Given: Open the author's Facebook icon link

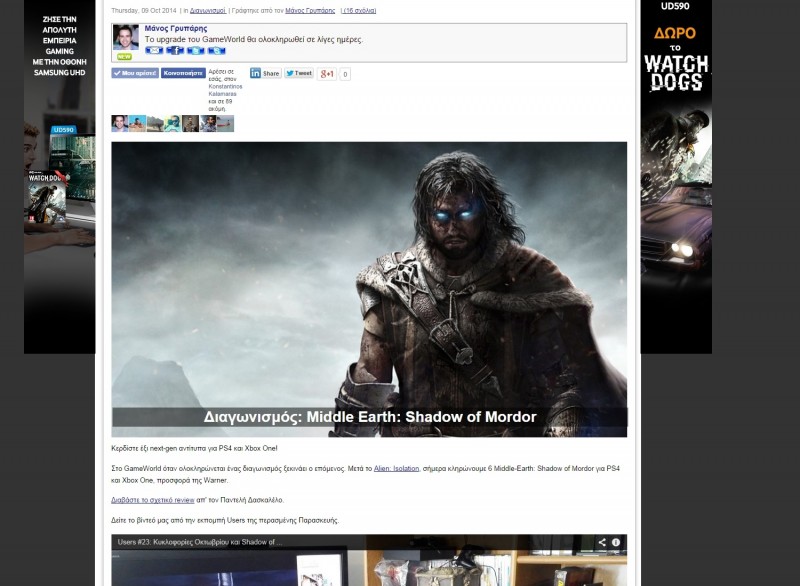Looking at the screenshot, I should pos(175,50).
